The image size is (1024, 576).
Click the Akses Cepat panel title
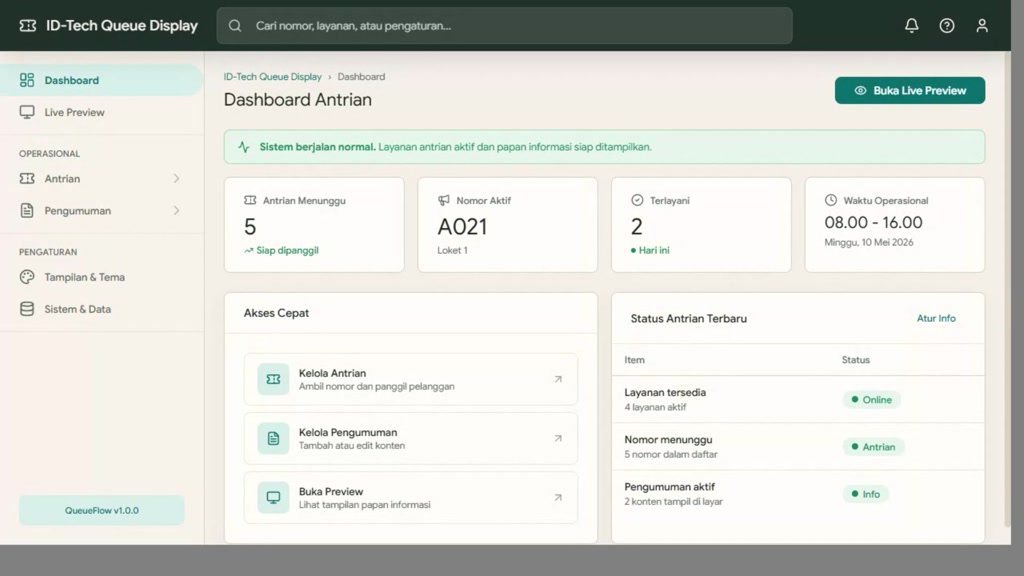pos(276,313)
